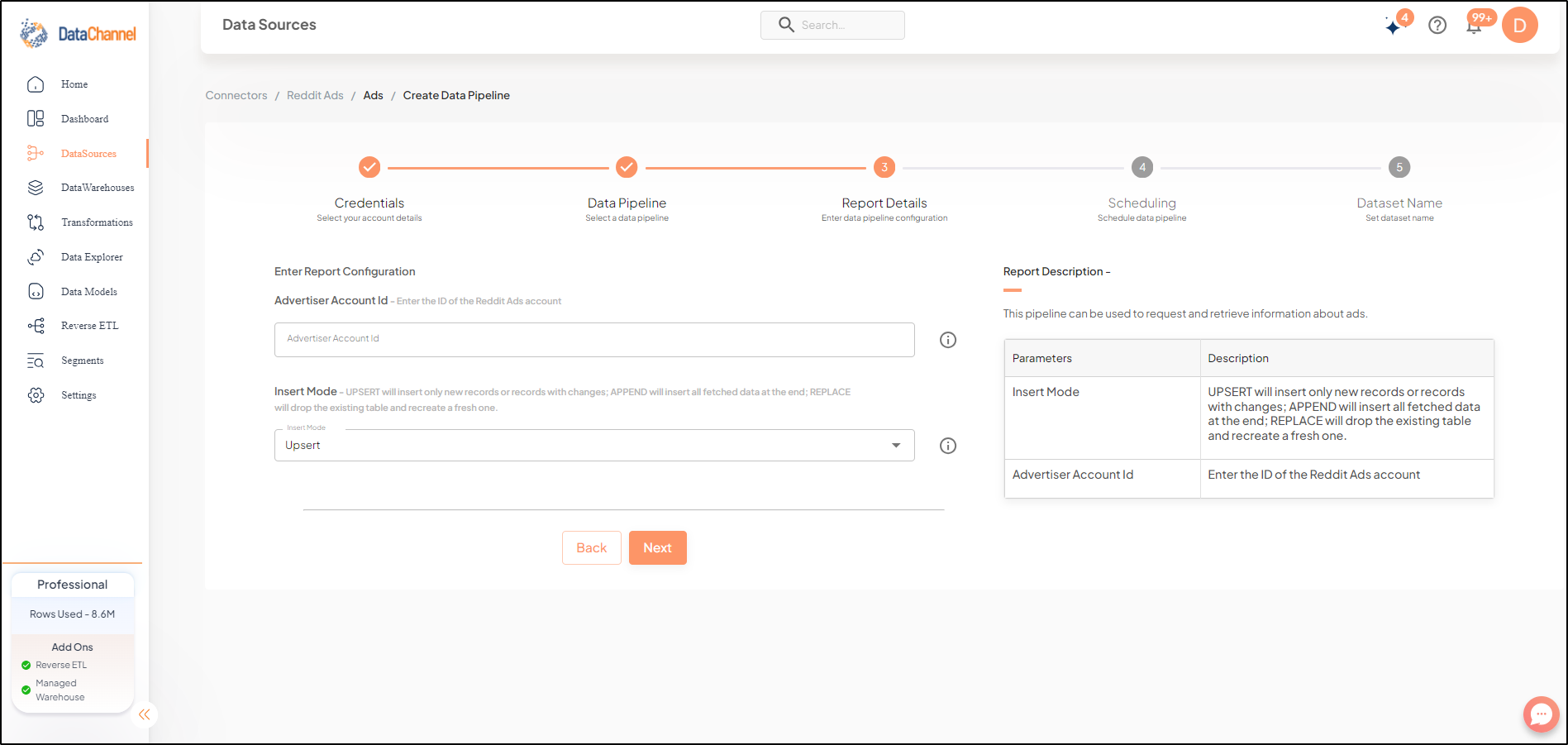The image size is (1568, 745).
Task: Click the Report Description heading
Action: 1056,271
